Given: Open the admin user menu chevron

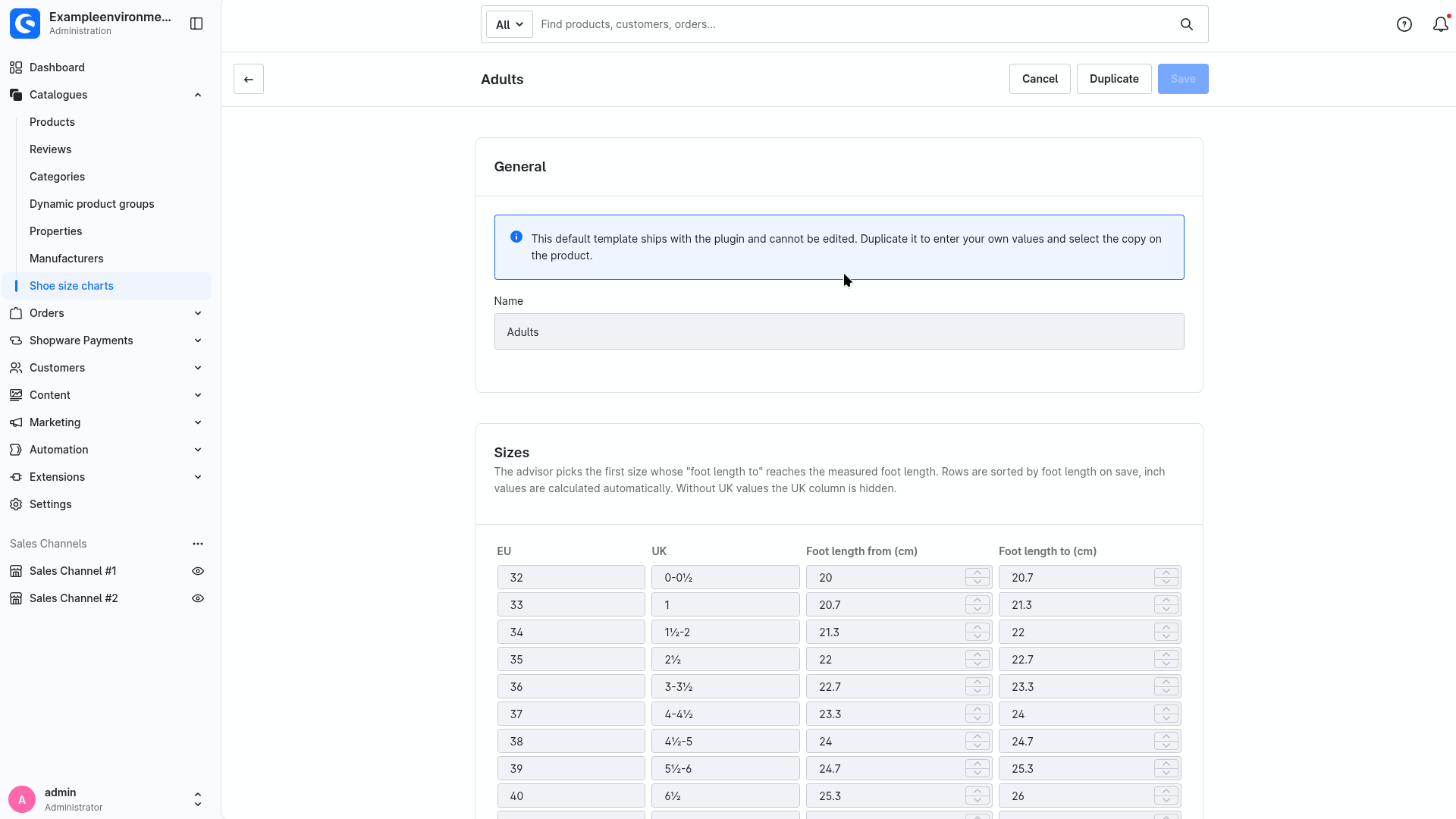Looking at the screenshot, I should pos(198,799).
